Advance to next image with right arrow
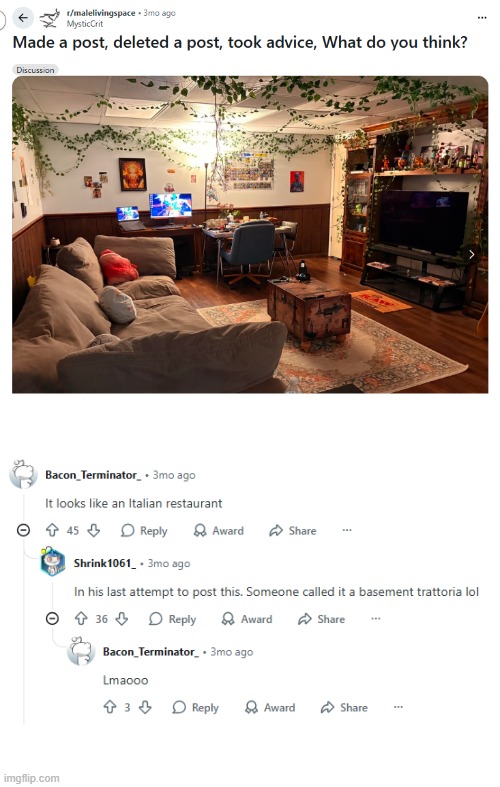This screenshot has height=787, width=500. coord(471,254)
